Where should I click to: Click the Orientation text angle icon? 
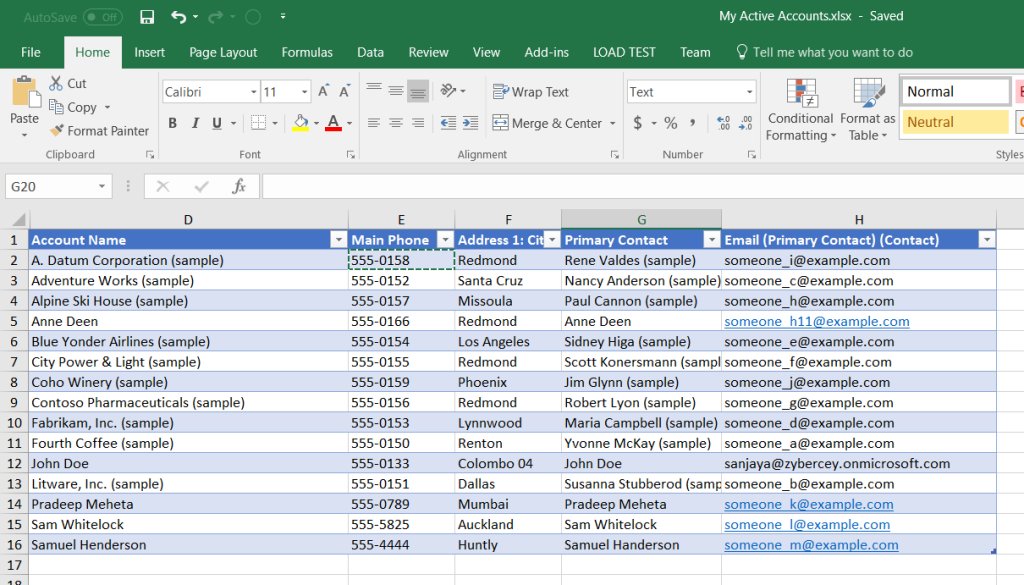coord(448,91)
